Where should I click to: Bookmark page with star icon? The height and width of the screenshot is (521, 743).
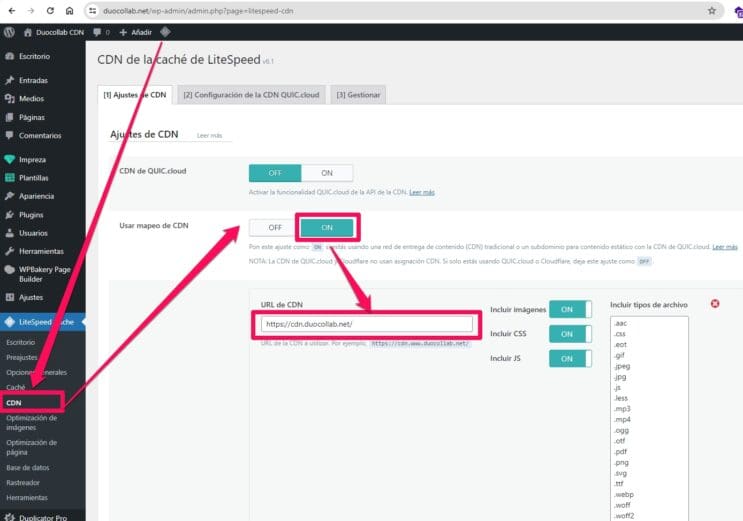pos(711,10)
